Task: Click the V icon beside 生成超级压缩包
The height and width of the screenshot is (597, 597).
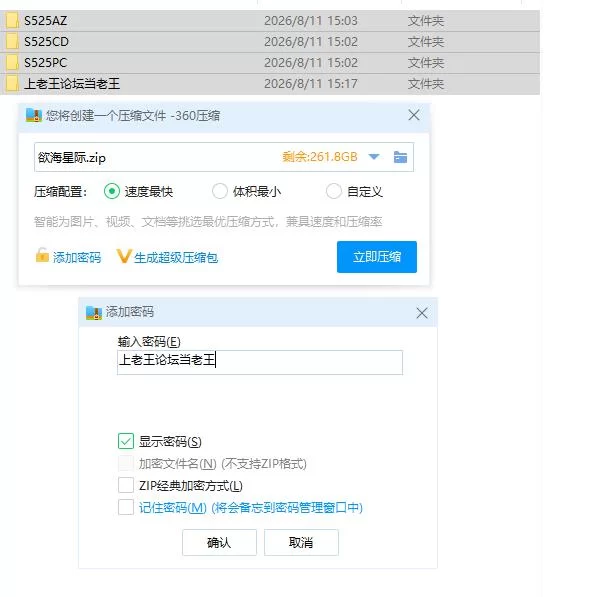Action: pos(124,256)
